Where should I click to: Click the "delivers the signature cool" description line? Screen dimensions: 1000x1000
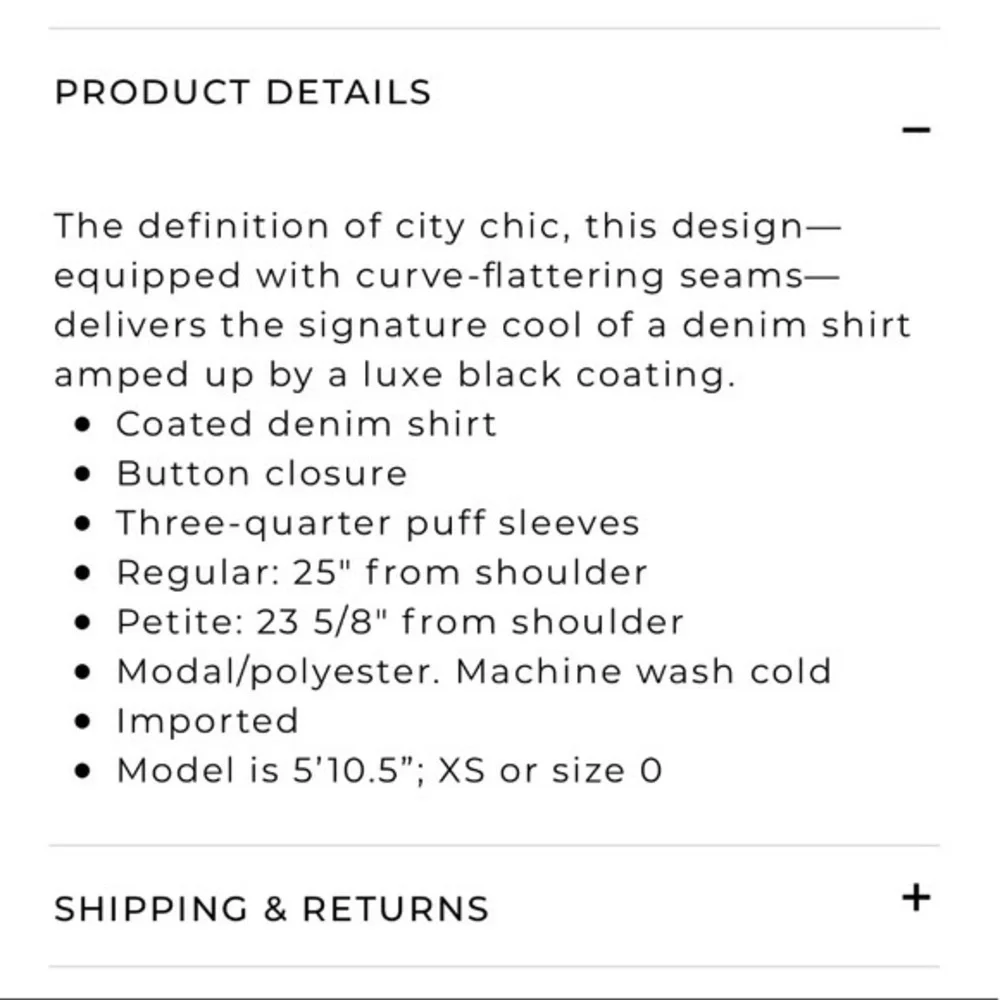[x=481, y=325]
